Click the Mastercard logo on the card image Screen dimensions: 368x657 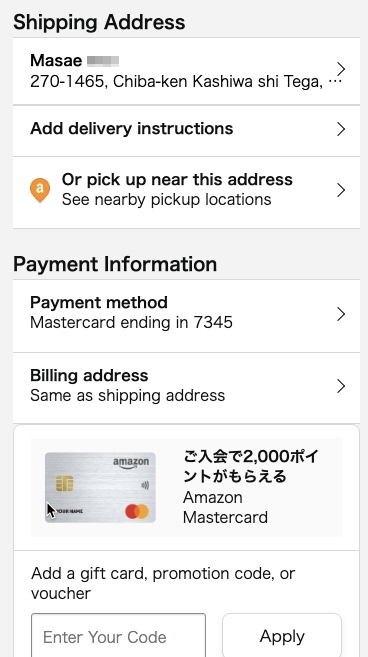point(137,512)
